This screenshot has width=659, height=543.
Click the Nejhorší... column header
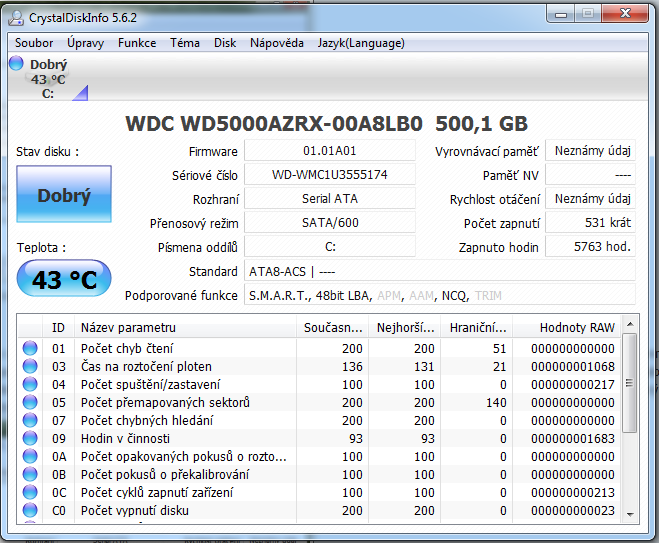tap(404, 327)
